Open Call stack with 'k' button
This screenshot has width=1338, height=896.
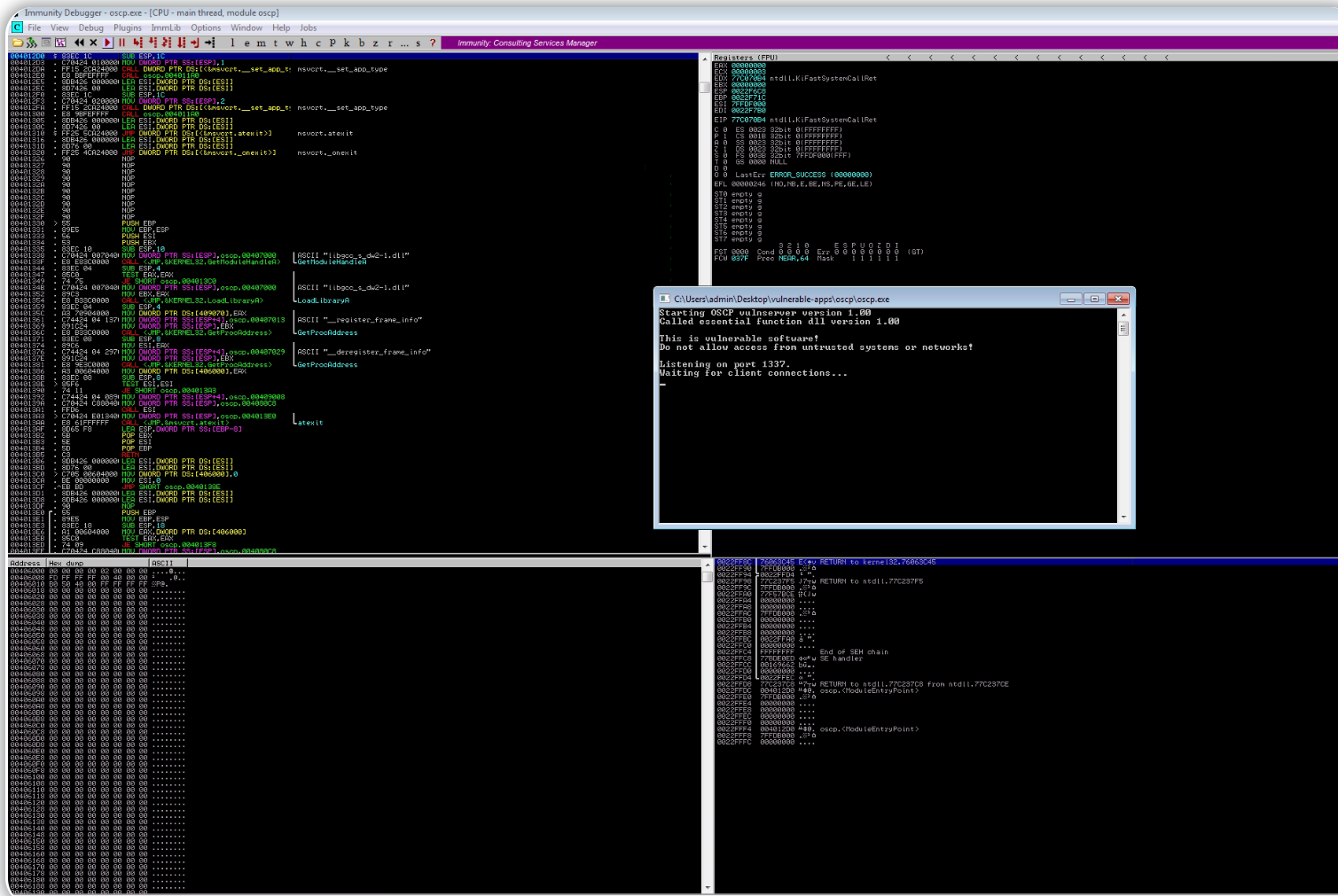tap(347, 43)
